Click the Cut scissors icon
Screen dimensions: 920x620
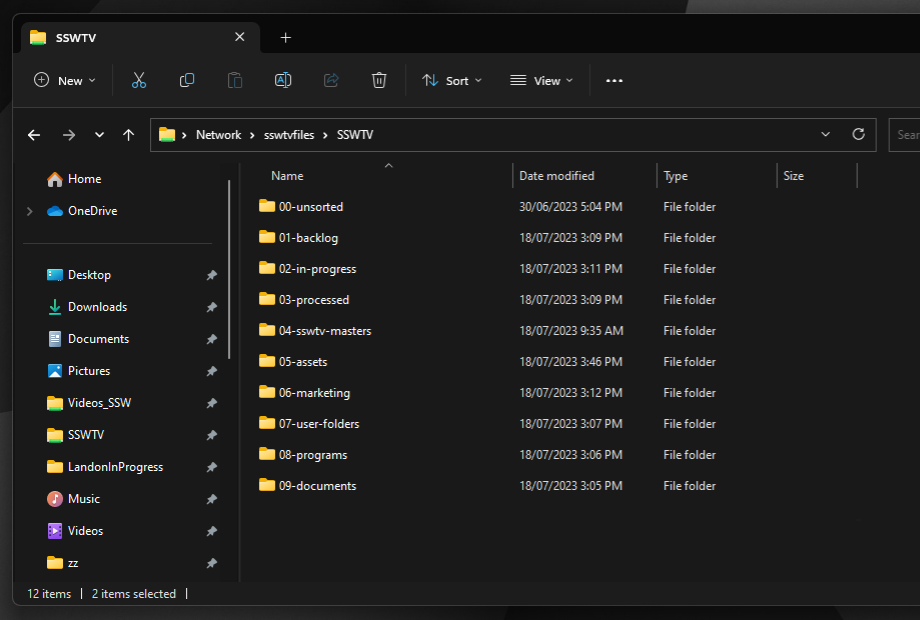139,80
